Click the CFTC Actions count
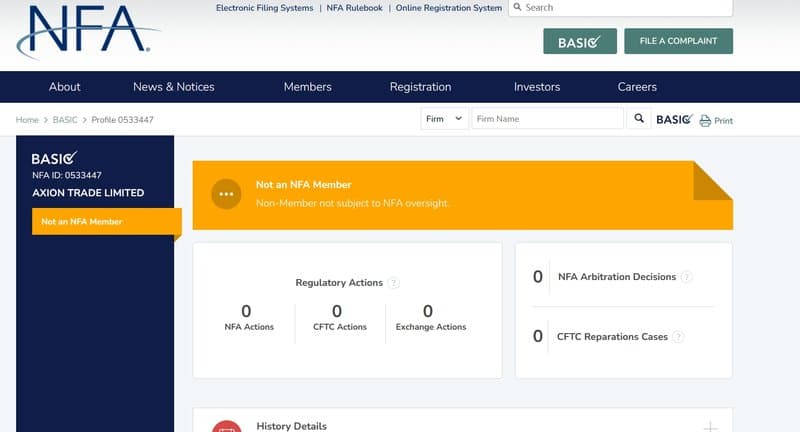800x432 pixels. (337, 311)
